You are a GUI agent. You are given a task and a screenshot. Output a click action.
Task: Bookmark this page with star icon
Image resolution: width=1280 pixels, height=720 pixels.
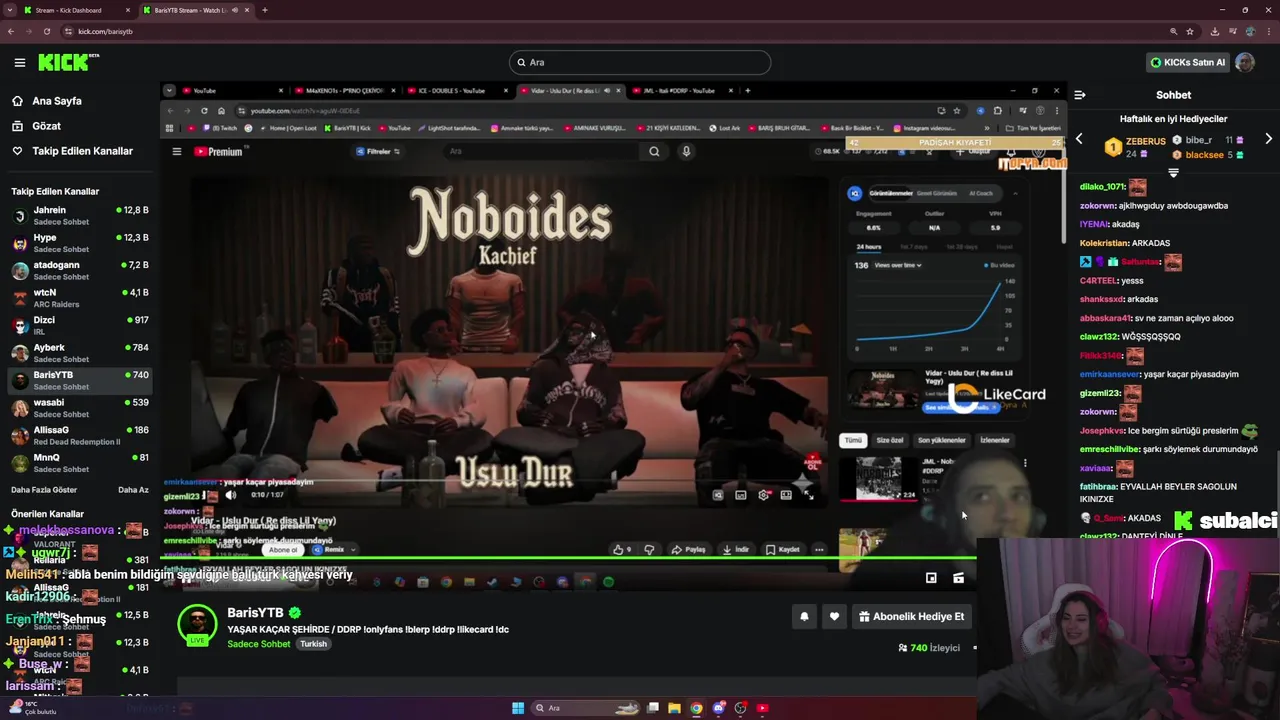point(1192,31)
